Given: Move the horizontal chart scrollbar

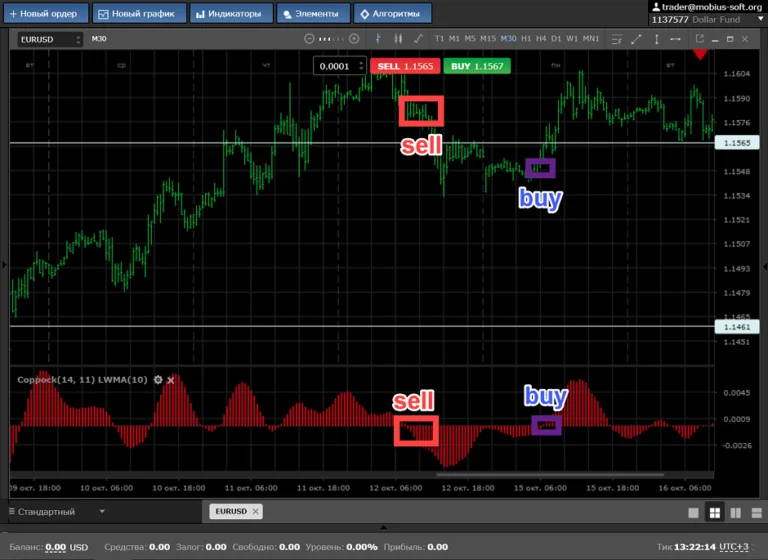Looking at the screenshot, I should (550, 474).
